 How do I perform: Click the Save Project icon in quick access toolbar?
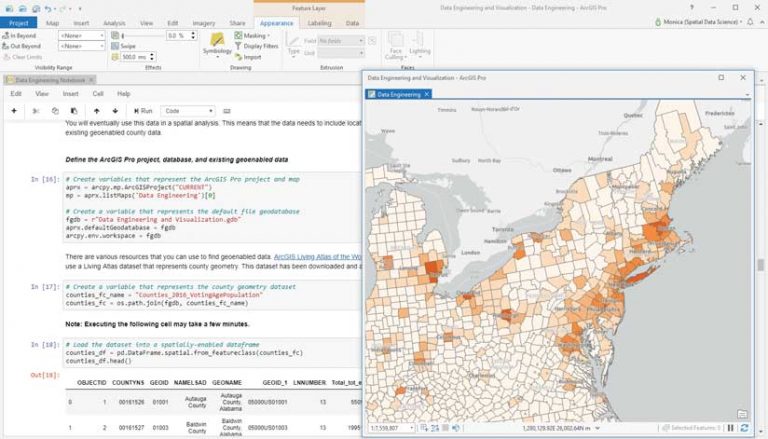(x=36, y=8)
